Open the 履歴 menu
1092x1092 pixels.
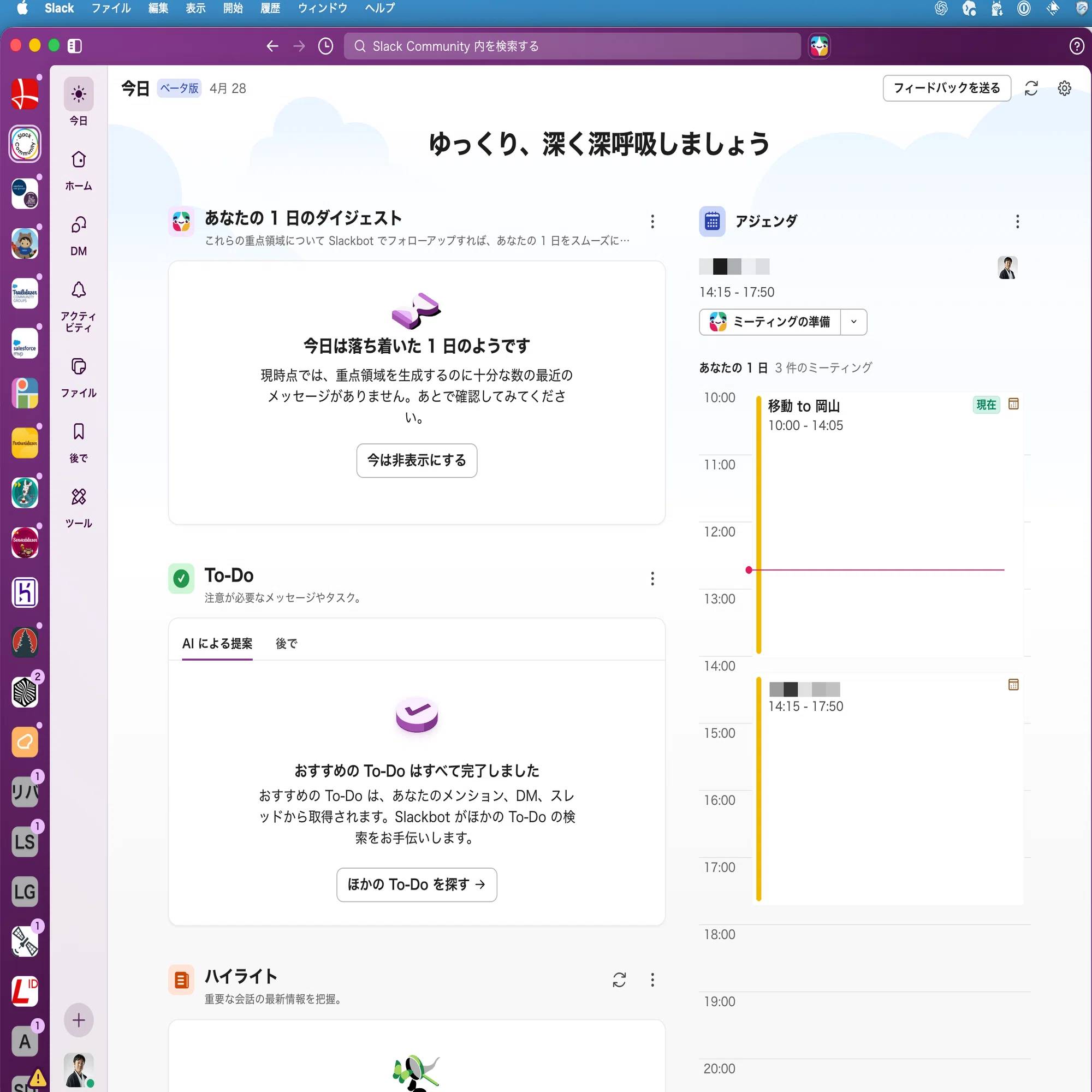tap(270, 8)
